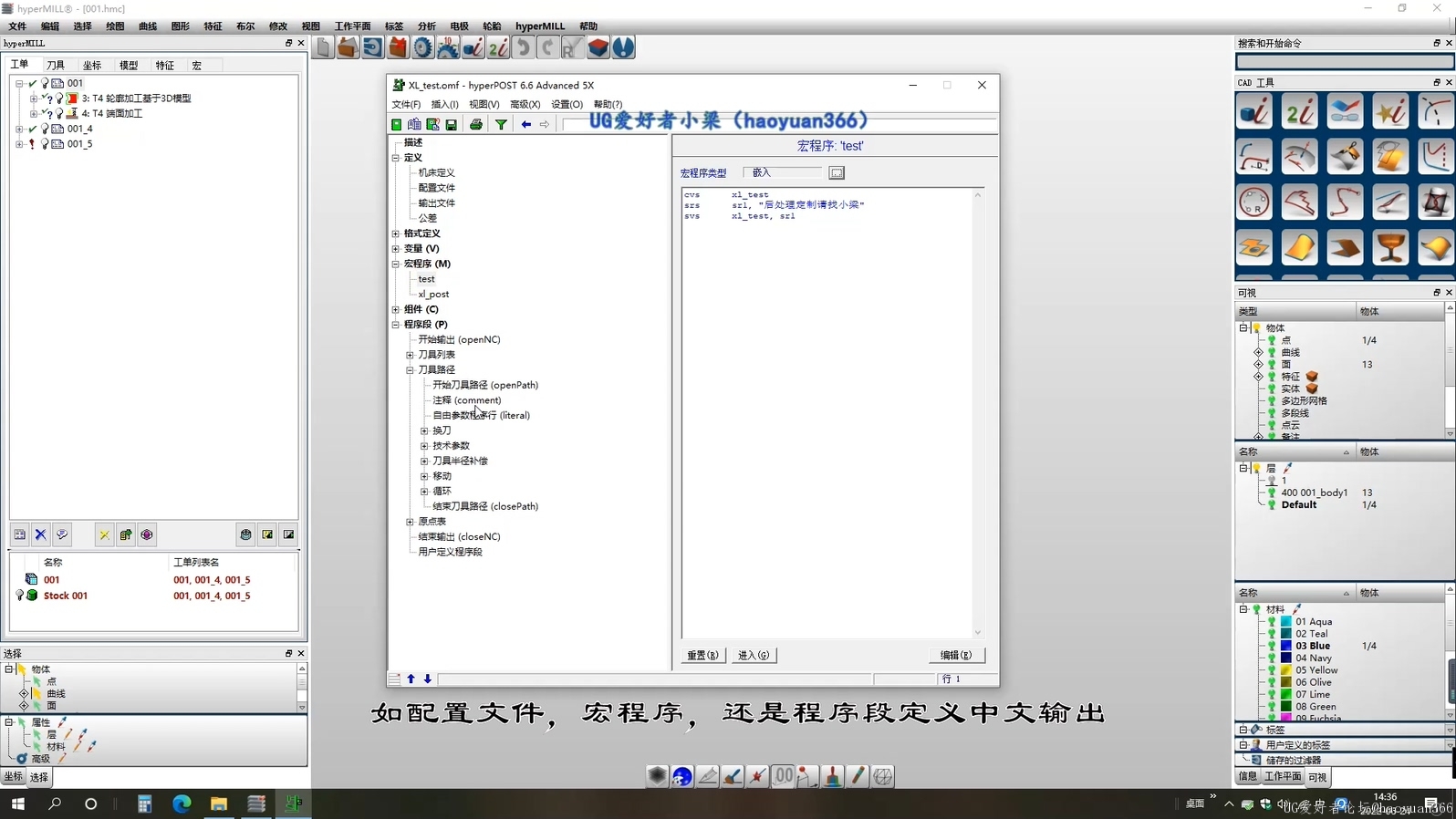Click the 搜索和开始命令 search input field

click(x=1344, y=61)
